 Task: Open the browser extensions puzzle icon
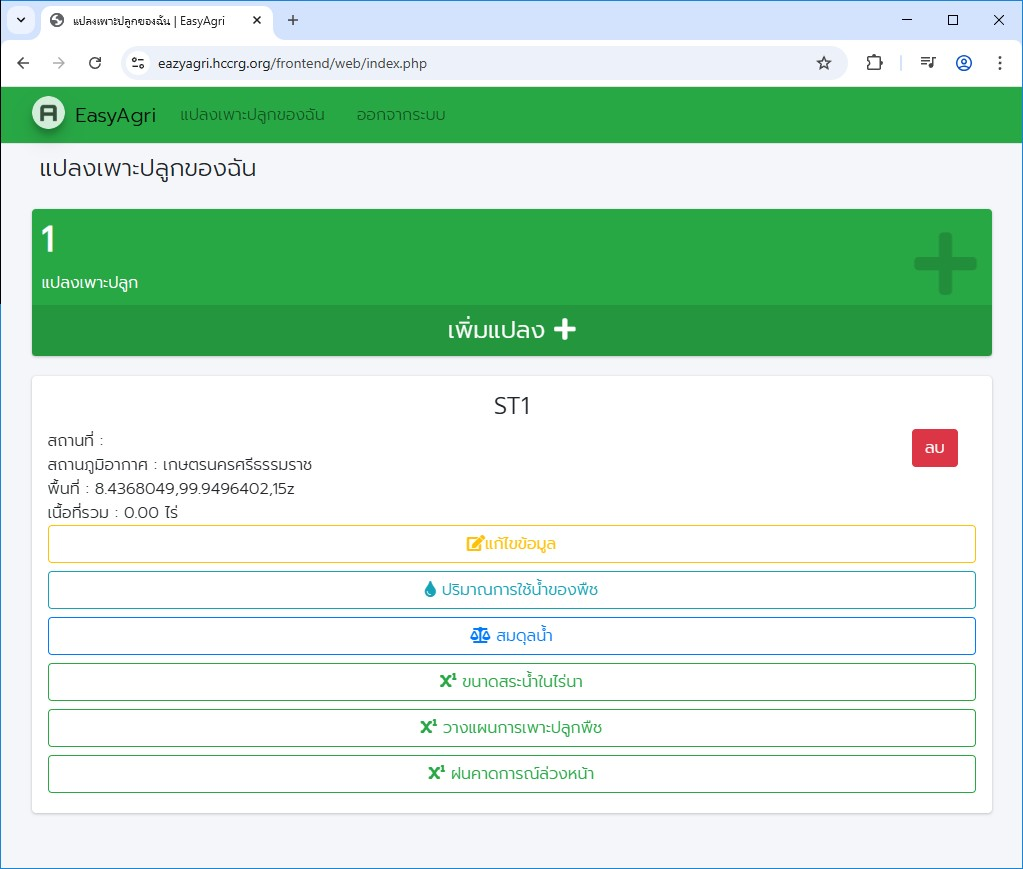tap(874, 63)
